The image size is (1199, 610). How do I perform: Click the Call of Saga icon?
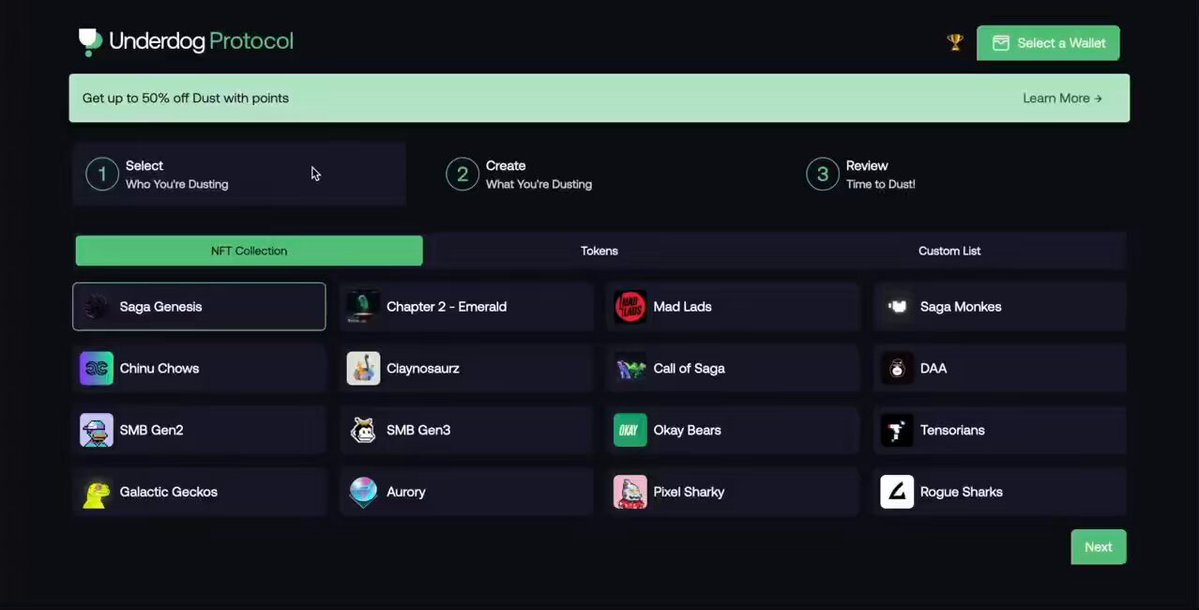(x=630, y=368)
